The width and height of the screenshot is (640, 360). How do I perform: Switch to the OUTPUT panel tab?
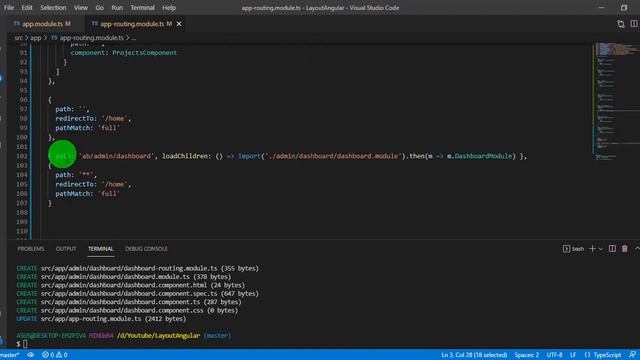(66, 249)
